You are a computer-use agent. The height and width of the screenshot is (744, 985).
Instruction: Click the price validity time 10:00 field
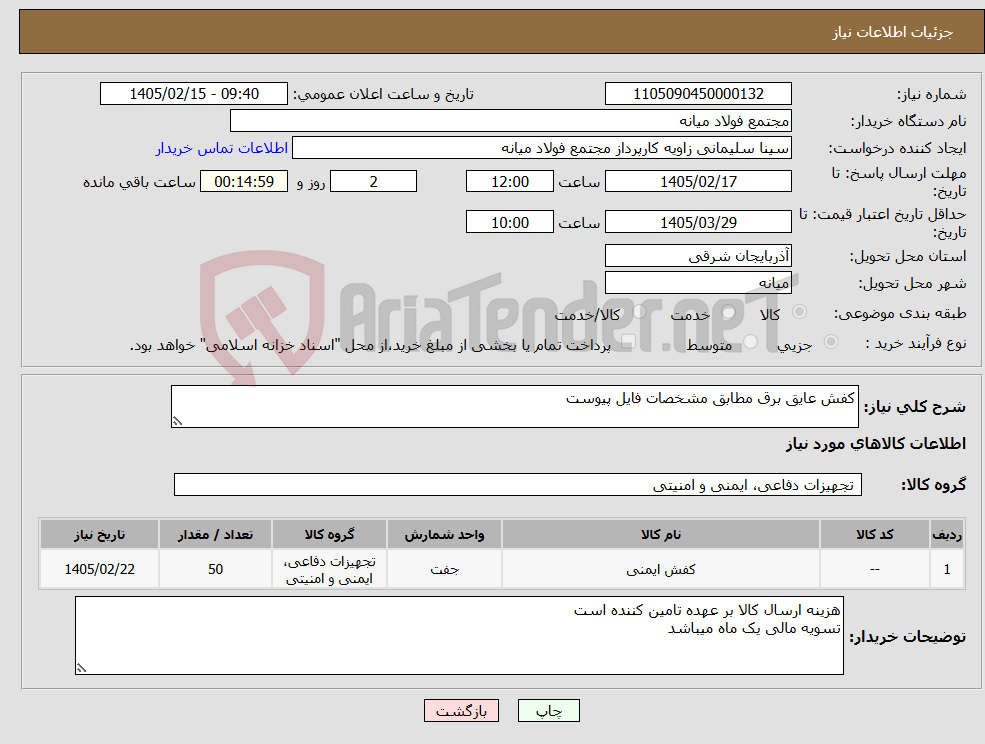click(x=509, y=222)
